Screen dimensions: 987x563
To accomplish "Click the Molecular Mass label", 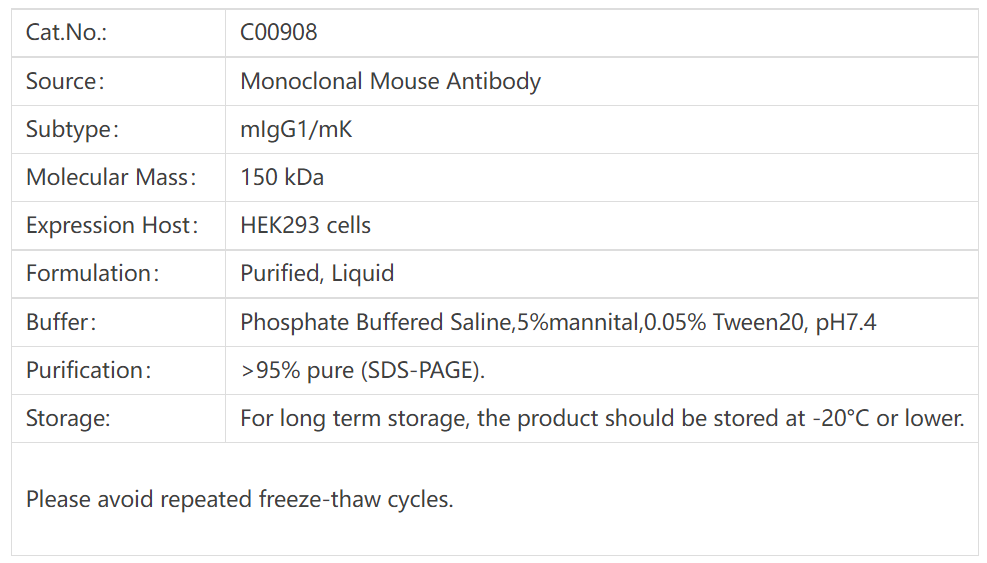I will coord(110,177).
